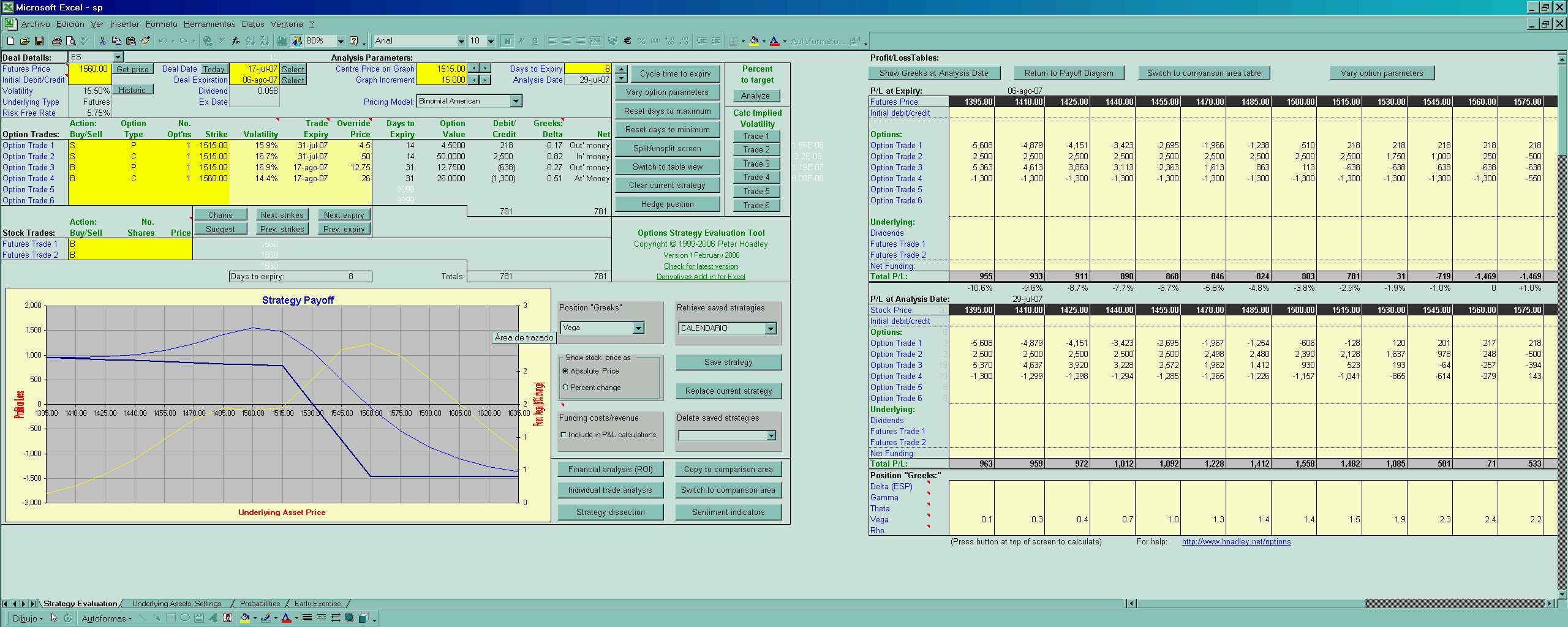Open the Check for latest version link
This screenshot has width=1568, height=627.
pos(701,266)
